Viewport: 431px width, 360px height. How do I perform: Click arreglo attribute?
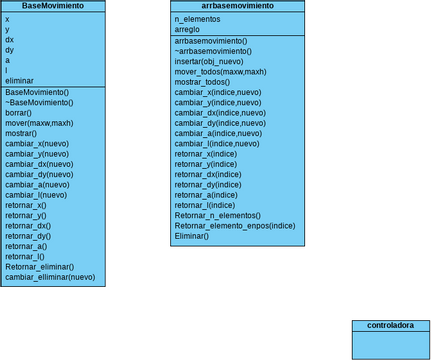(x=187, y=30)
